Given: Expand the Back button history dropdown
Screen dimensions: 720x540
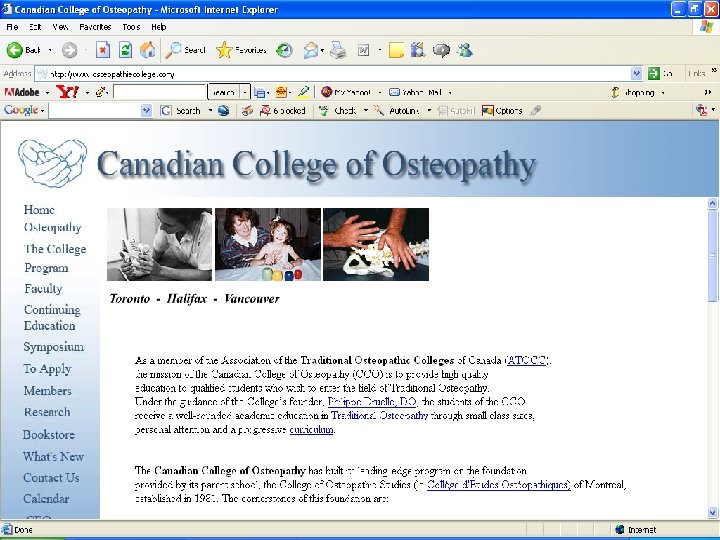Looking at the screenshot, I should (x=50, y=50).
